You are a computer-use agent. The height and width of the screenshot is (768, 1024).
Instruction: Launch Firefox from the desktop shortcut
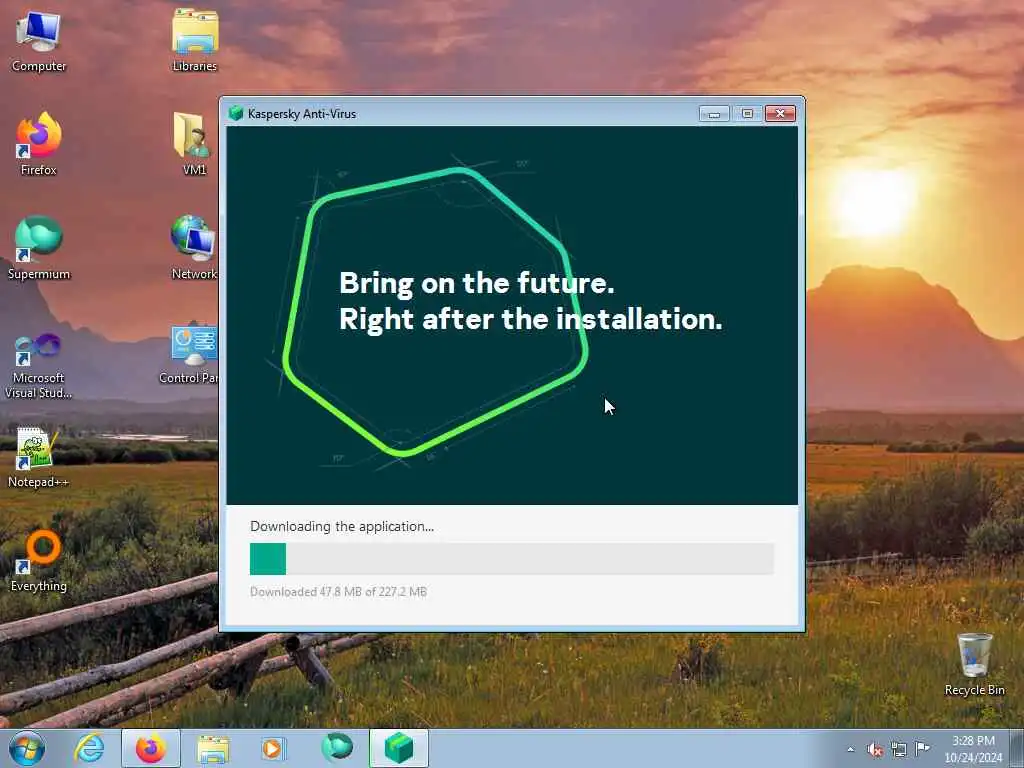pos(39,144)
